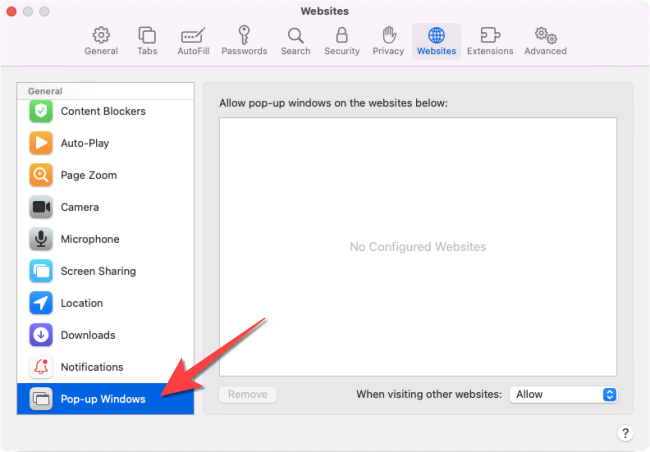The width and height of the screenshot is (650, 452).
Task: Open the help question mark button
Action: (625, 433)
